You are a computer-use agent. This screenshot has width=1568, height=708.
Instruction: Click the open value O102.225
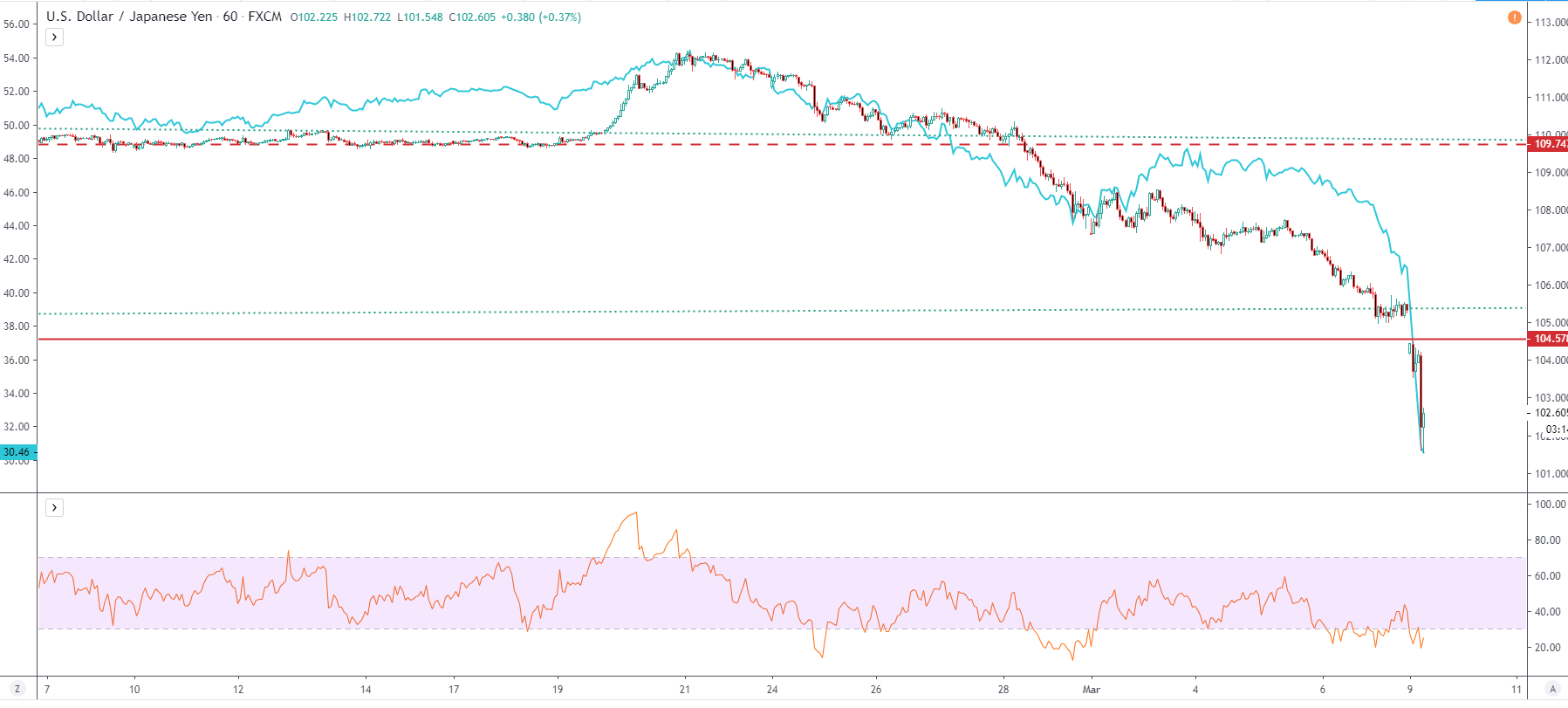click(x=314, y=17)
